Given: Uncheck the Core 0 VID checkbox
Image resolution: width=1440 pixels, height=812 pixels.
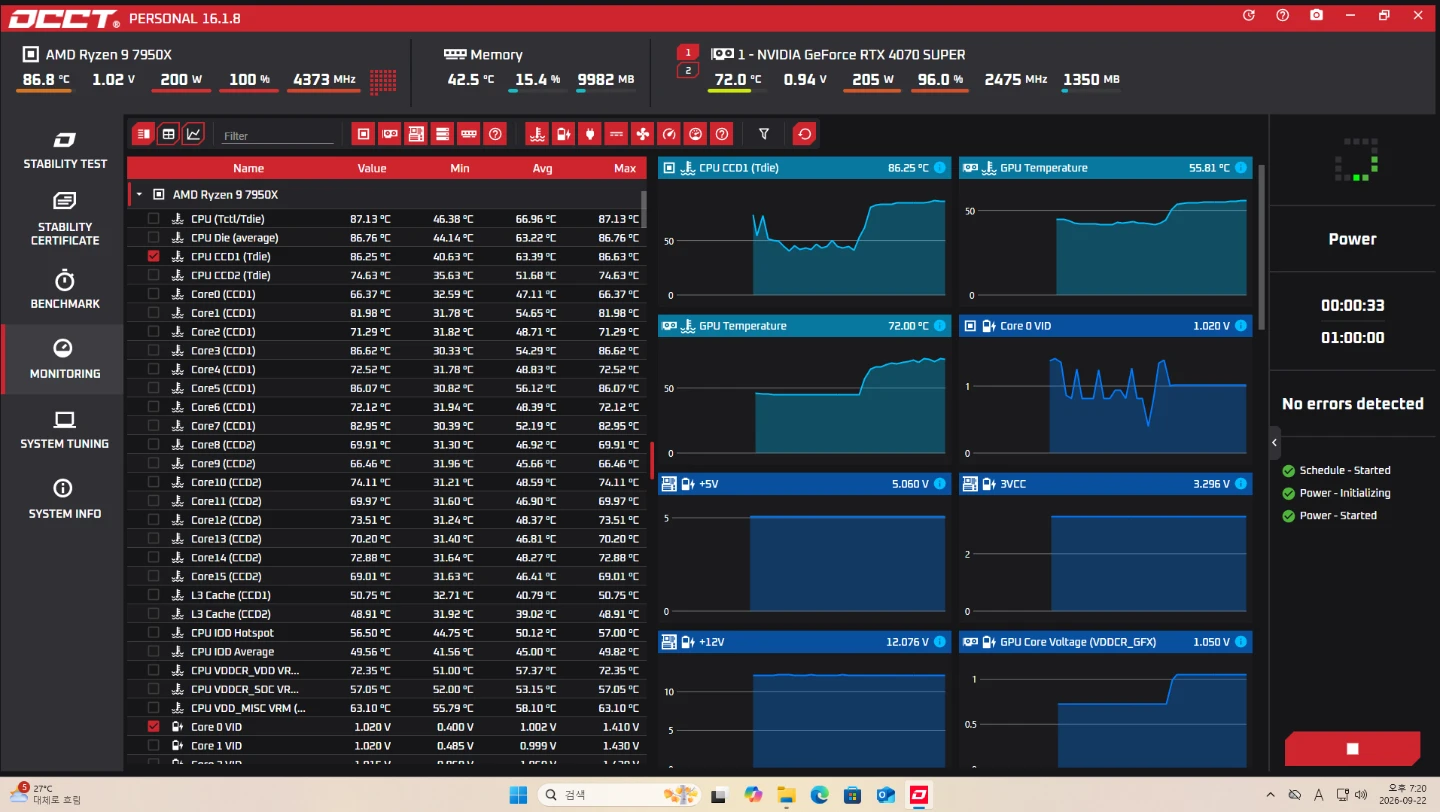Looking at the screenshot, I should [153, 726].
